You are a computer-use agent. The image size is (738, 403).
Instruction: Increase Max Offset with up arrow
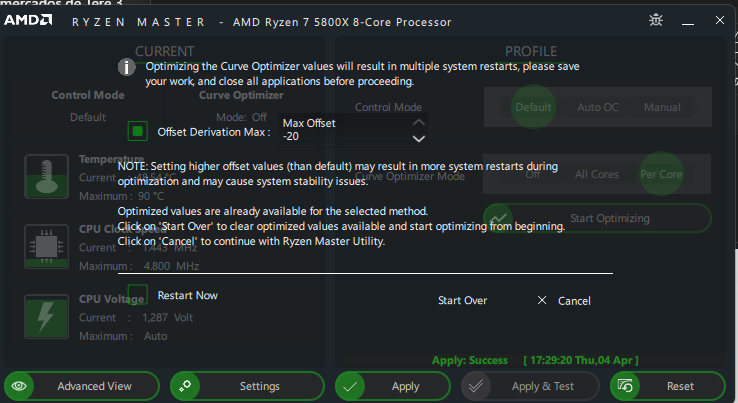(418, 123)
